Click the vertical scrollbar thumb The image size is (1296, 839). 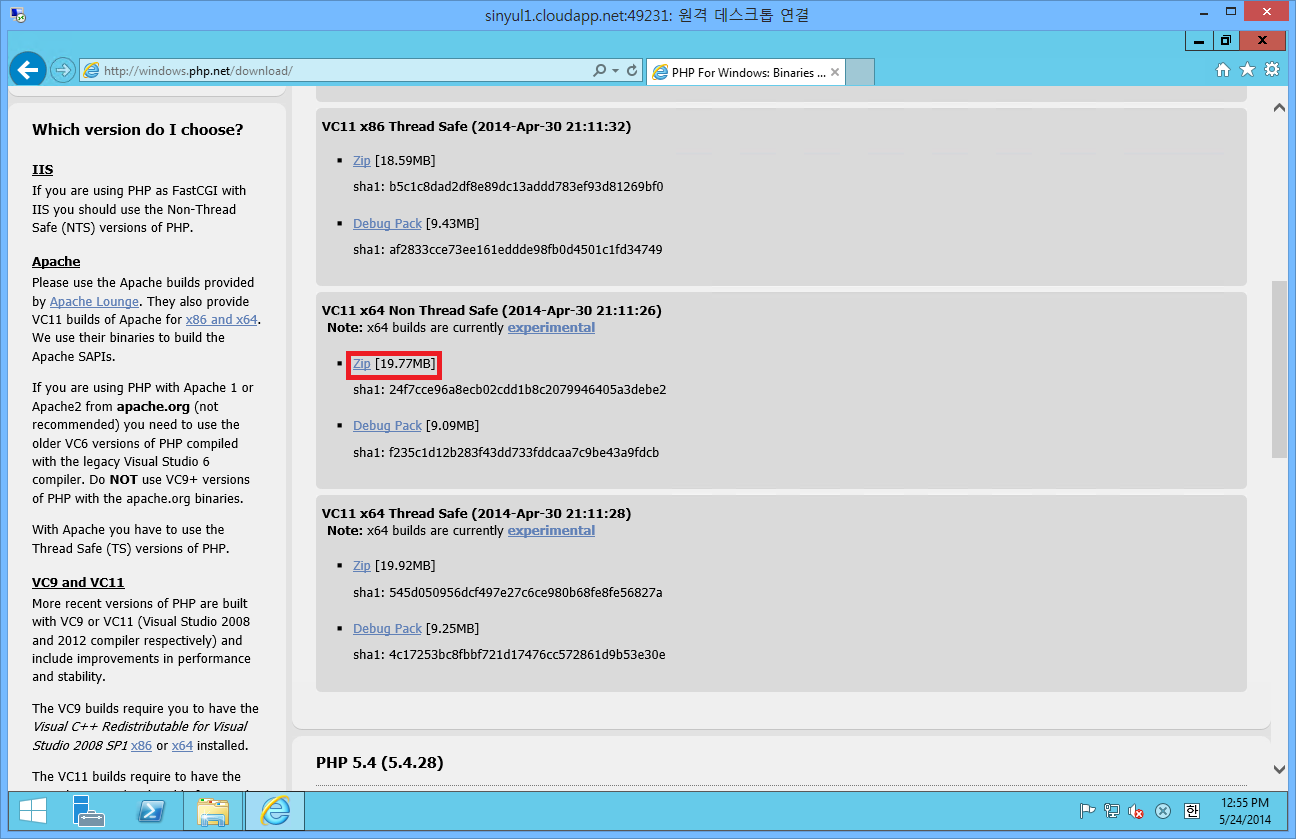[x=1279, y=370]
